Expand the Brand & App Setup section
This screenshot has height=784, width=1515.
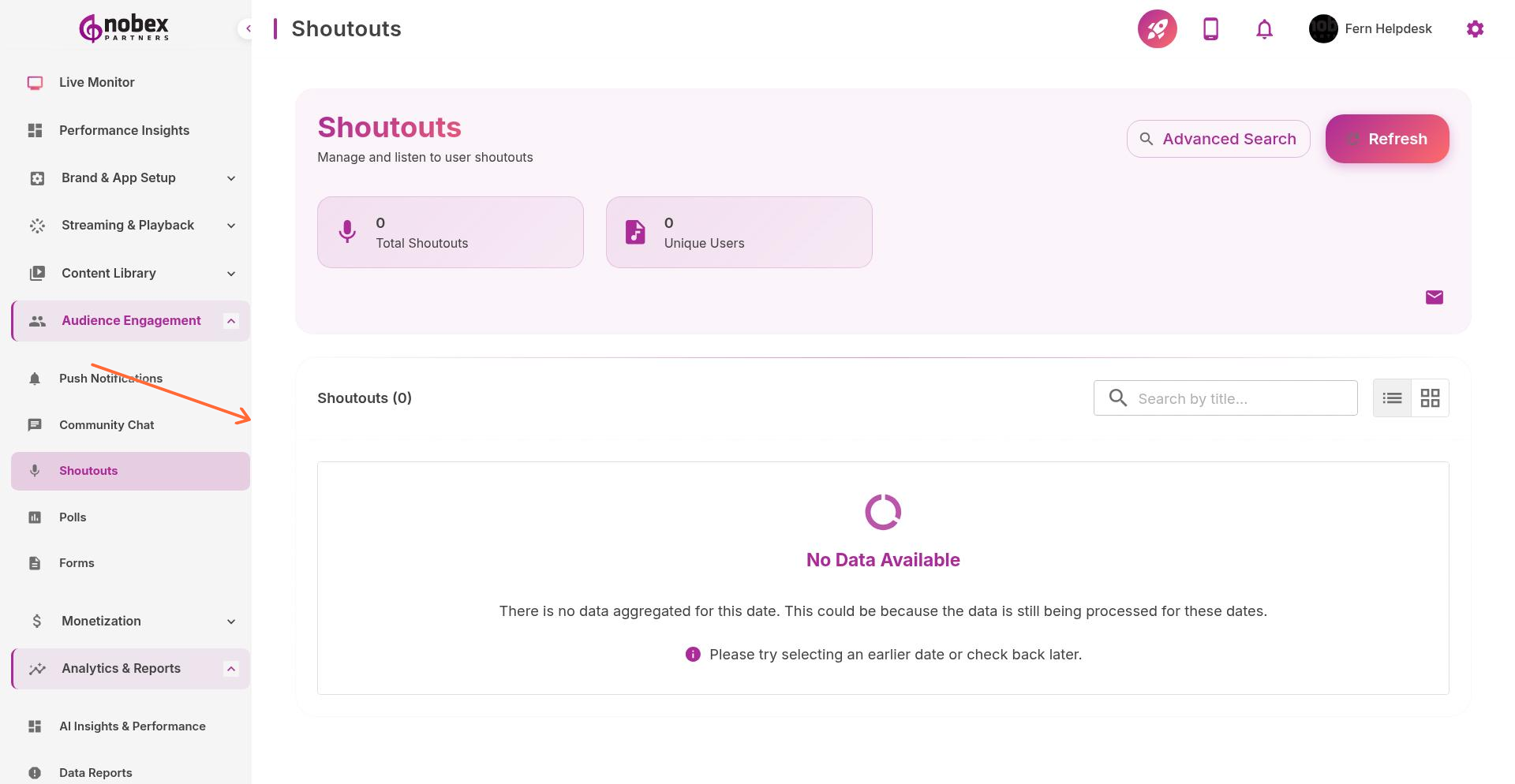coord(230,178)
